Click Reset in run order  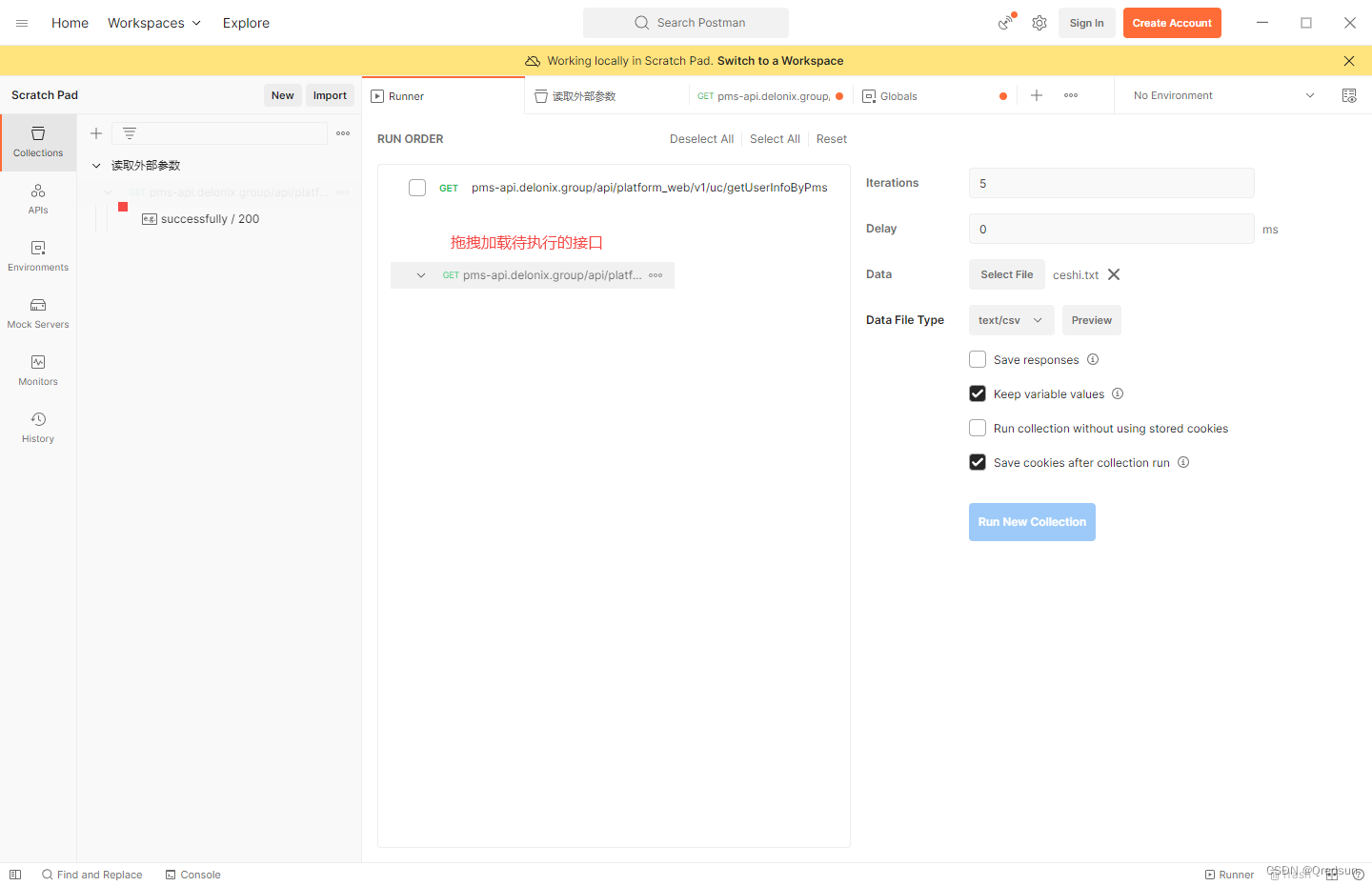click(x=832, y=139)
